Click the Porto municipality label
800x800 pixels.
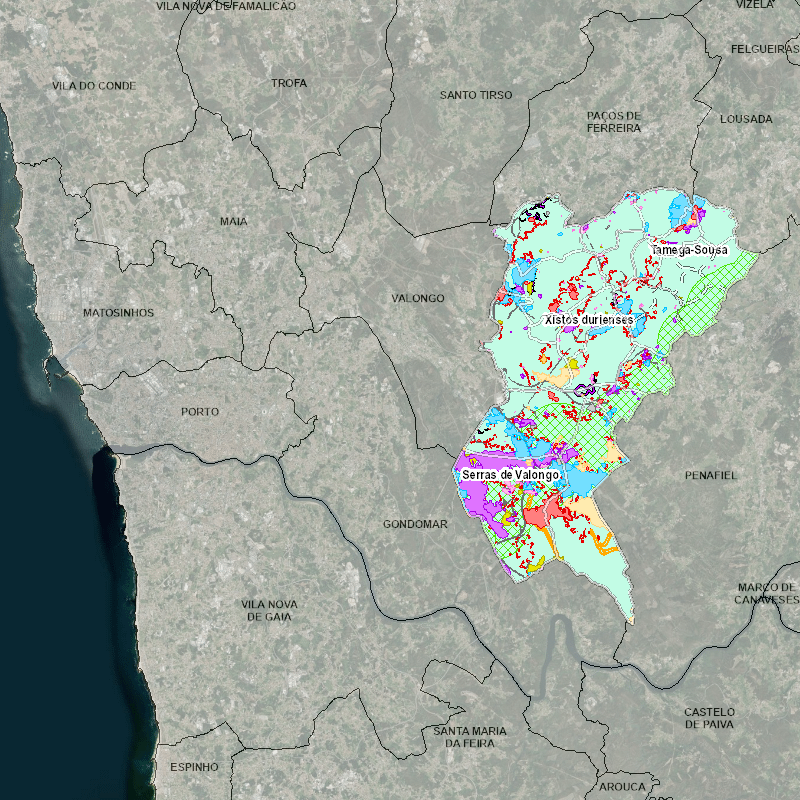point(200,412)
